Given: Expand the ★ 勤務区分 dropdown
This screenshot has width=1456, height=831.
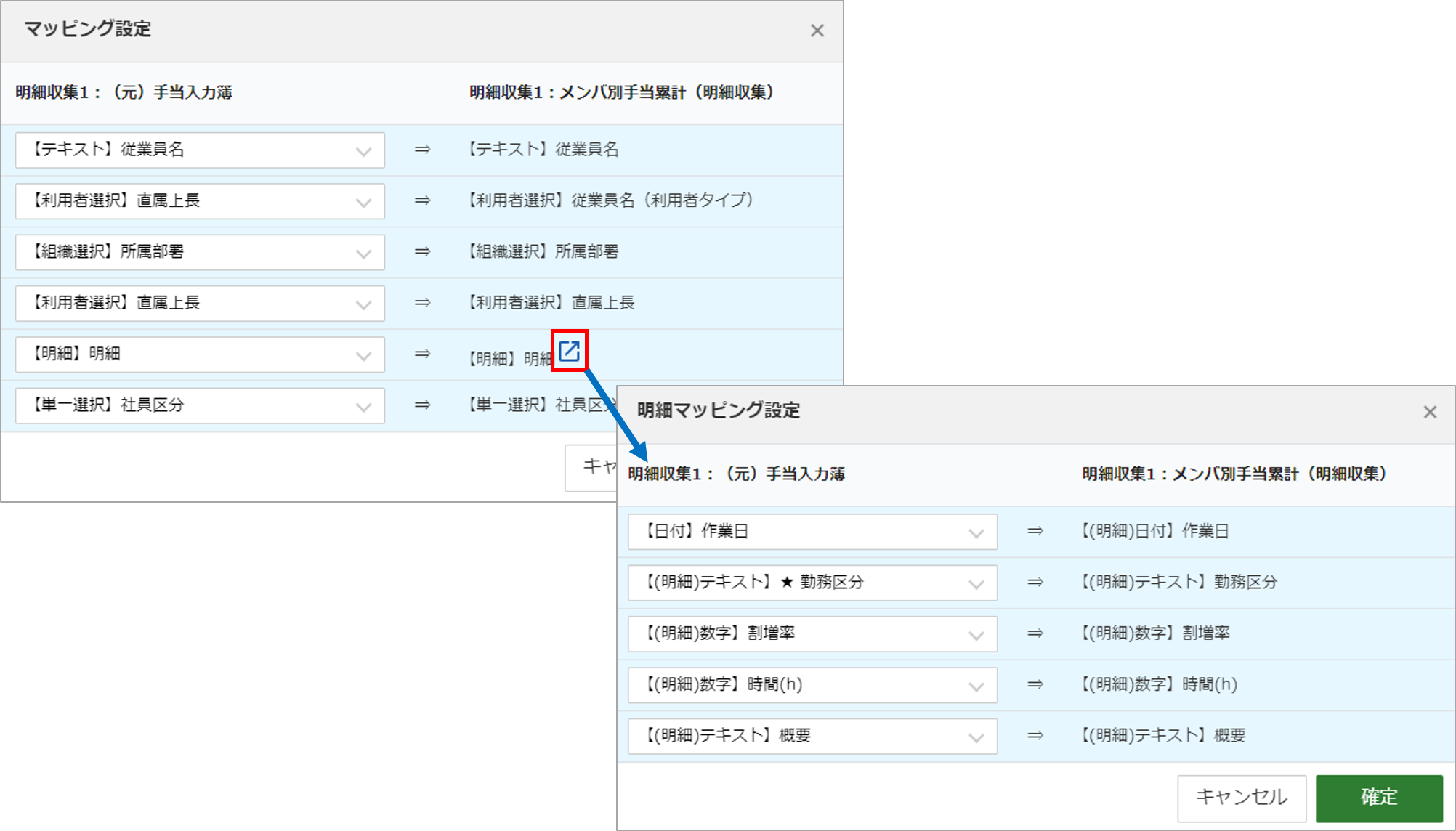Looking at the screenshot, I should (x=812, y=583).
